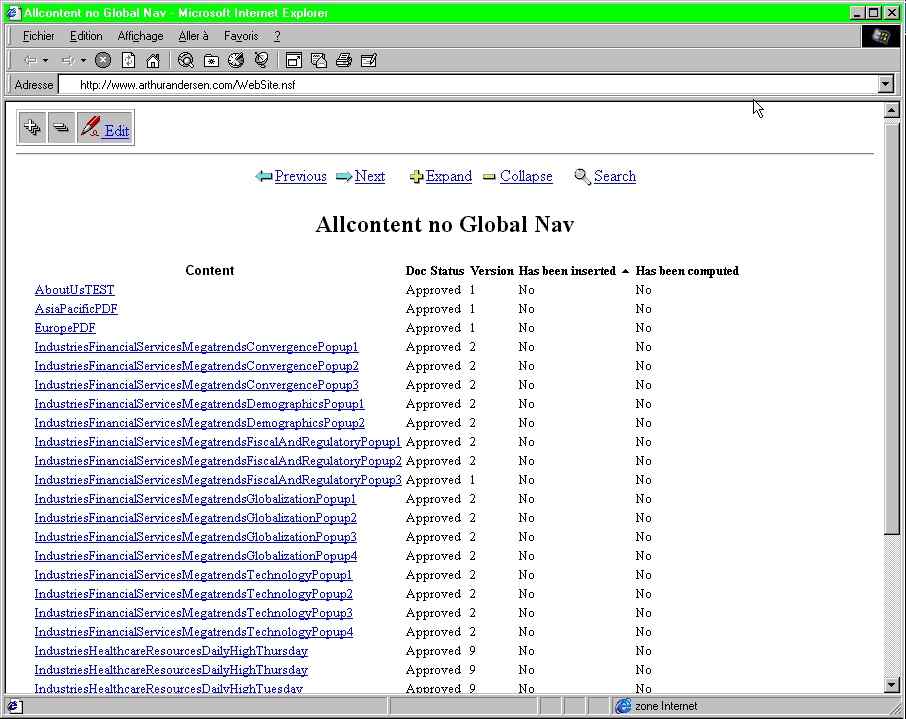Switch to Fullscreen view via toolbar
Viewport: 906px width, 719px height.
click(x=294, y=60)
